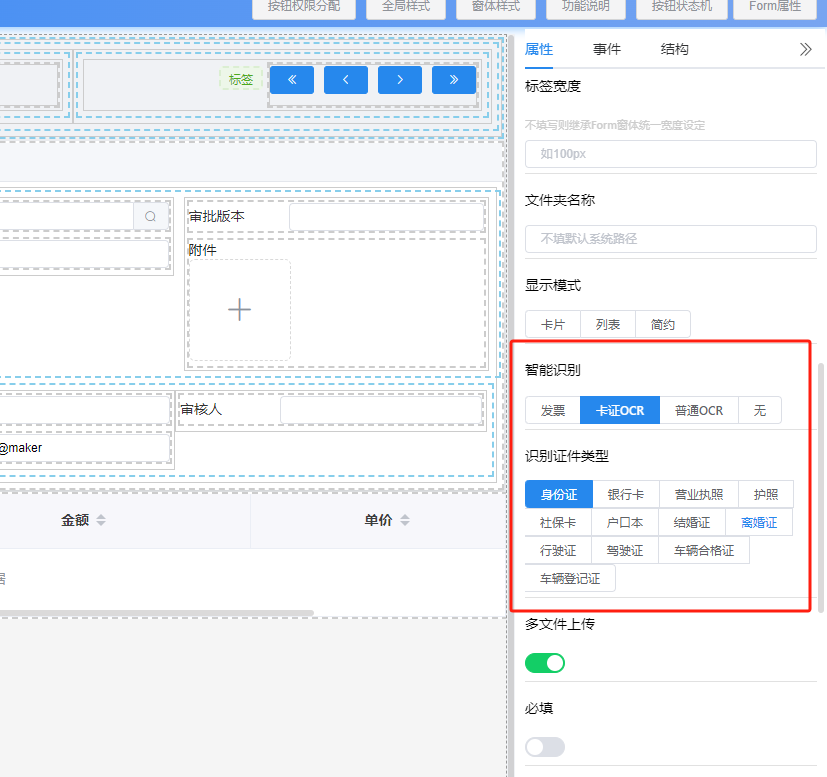Open Form属性 button
This screenshot has height=777, width=827.
tap(775, 7)
